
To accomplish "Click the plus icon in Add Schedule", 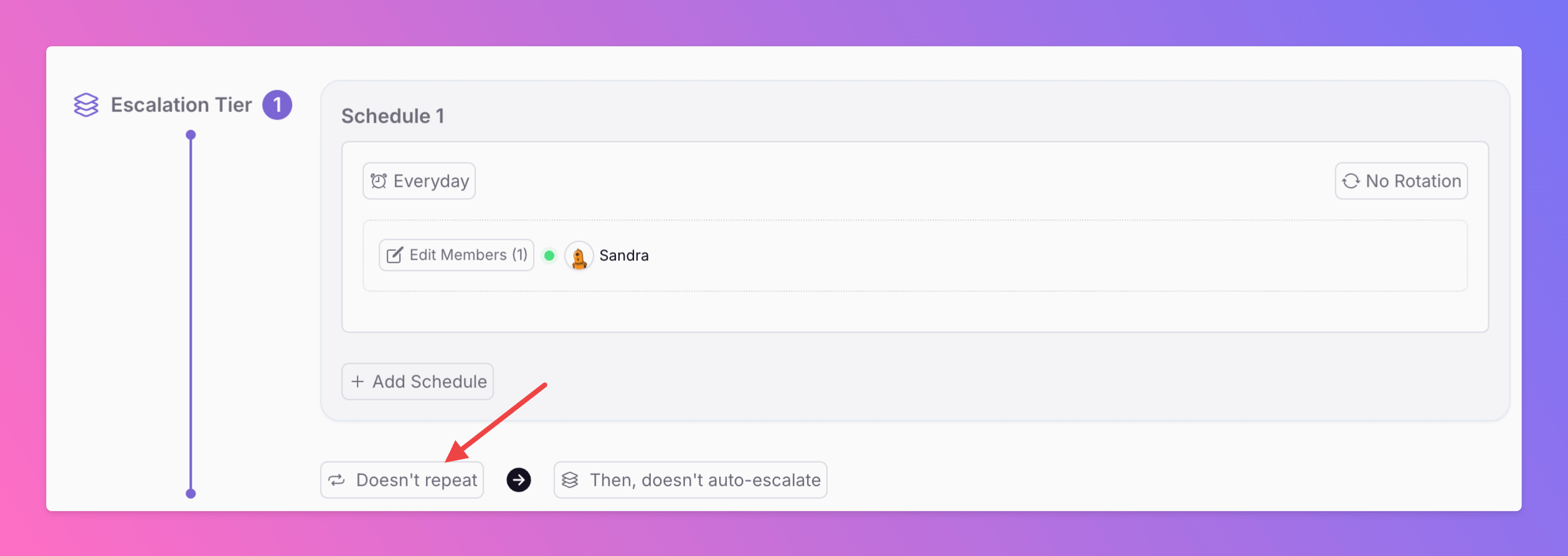I will [x=357, y=382].
